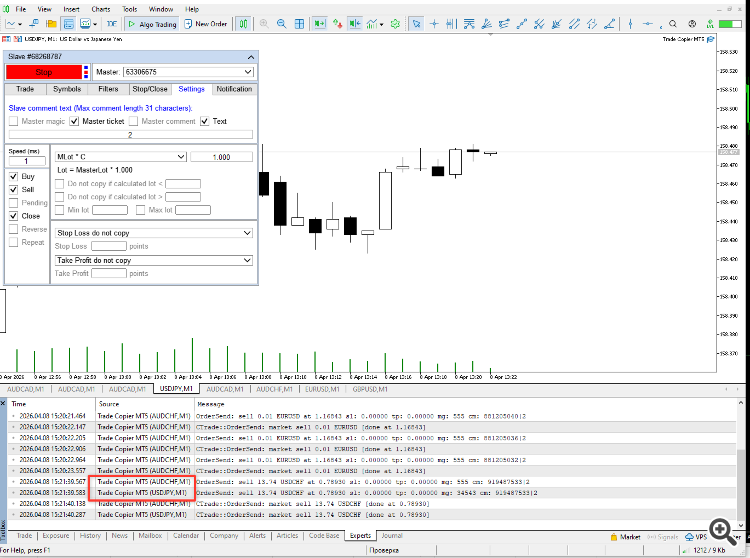Click the zoom magnifier overlay icon
The image size is (750, 558).
722,531
